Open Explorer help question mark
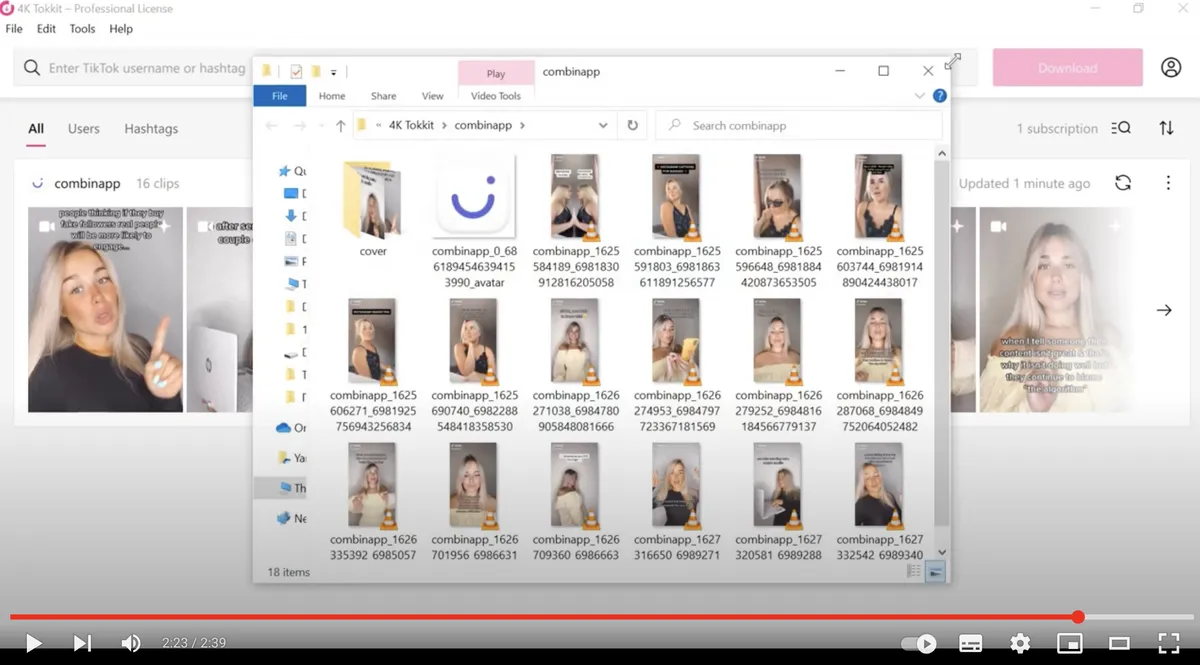 pos(939,96)
